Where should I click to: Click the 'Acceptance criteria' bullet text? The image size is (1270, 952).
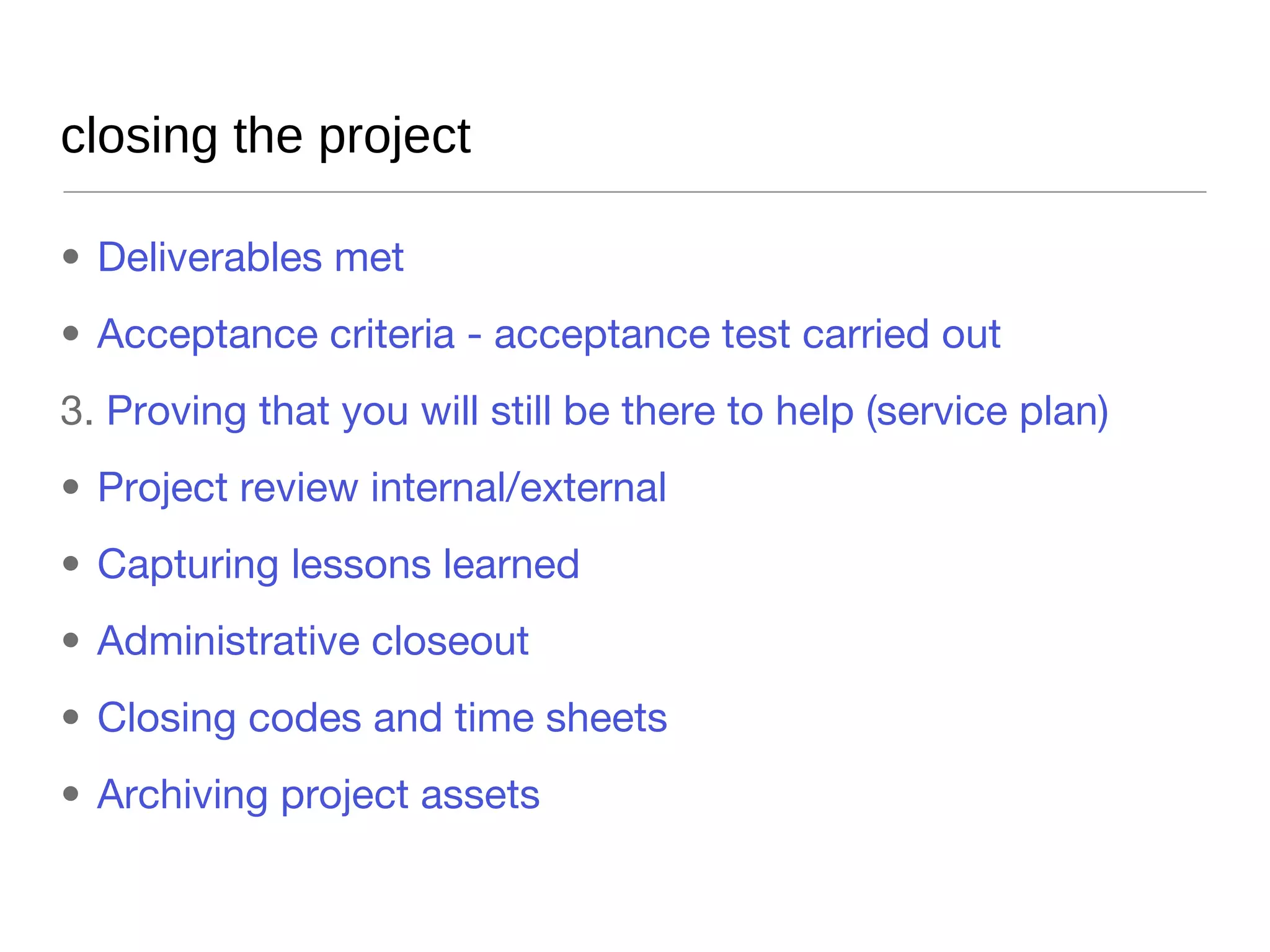point(276,334)
